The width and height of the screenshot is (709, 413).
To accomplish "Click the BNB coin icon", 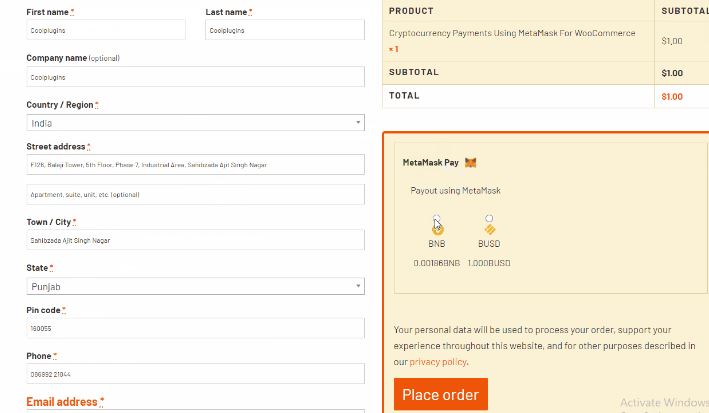I will [437, 230].
